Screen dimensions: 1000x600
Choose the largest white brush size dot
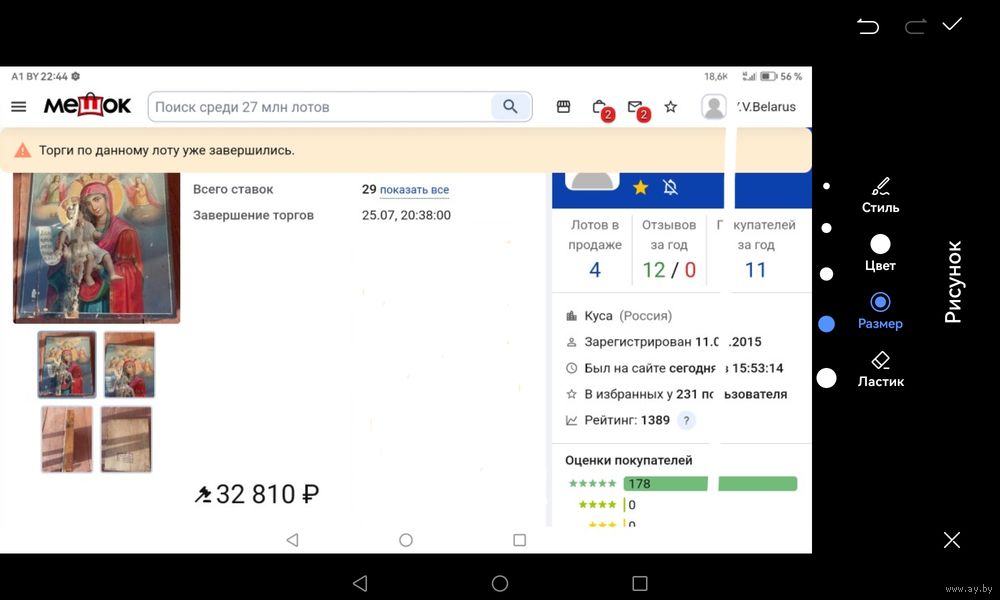tap(827, 378)
